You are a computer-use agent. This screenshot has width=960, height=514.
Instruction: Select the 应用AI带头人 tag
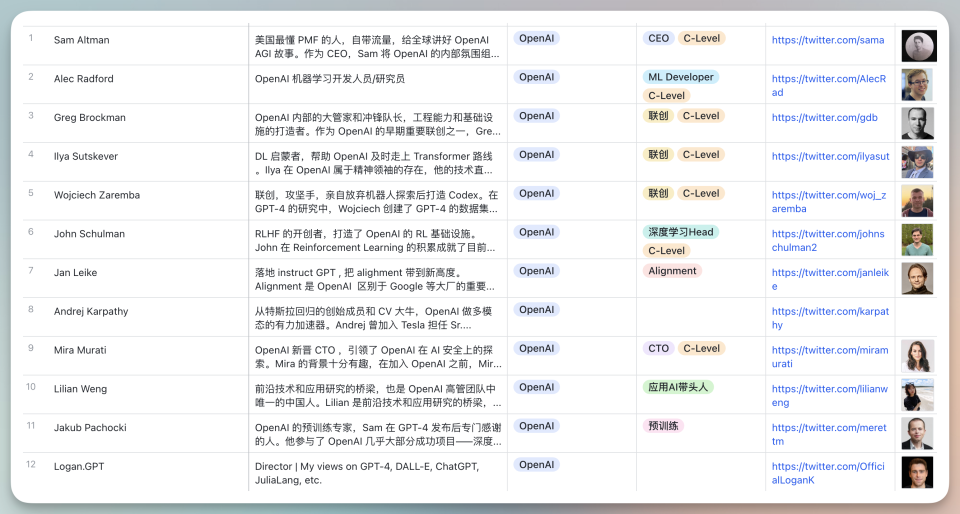(678, 387)
